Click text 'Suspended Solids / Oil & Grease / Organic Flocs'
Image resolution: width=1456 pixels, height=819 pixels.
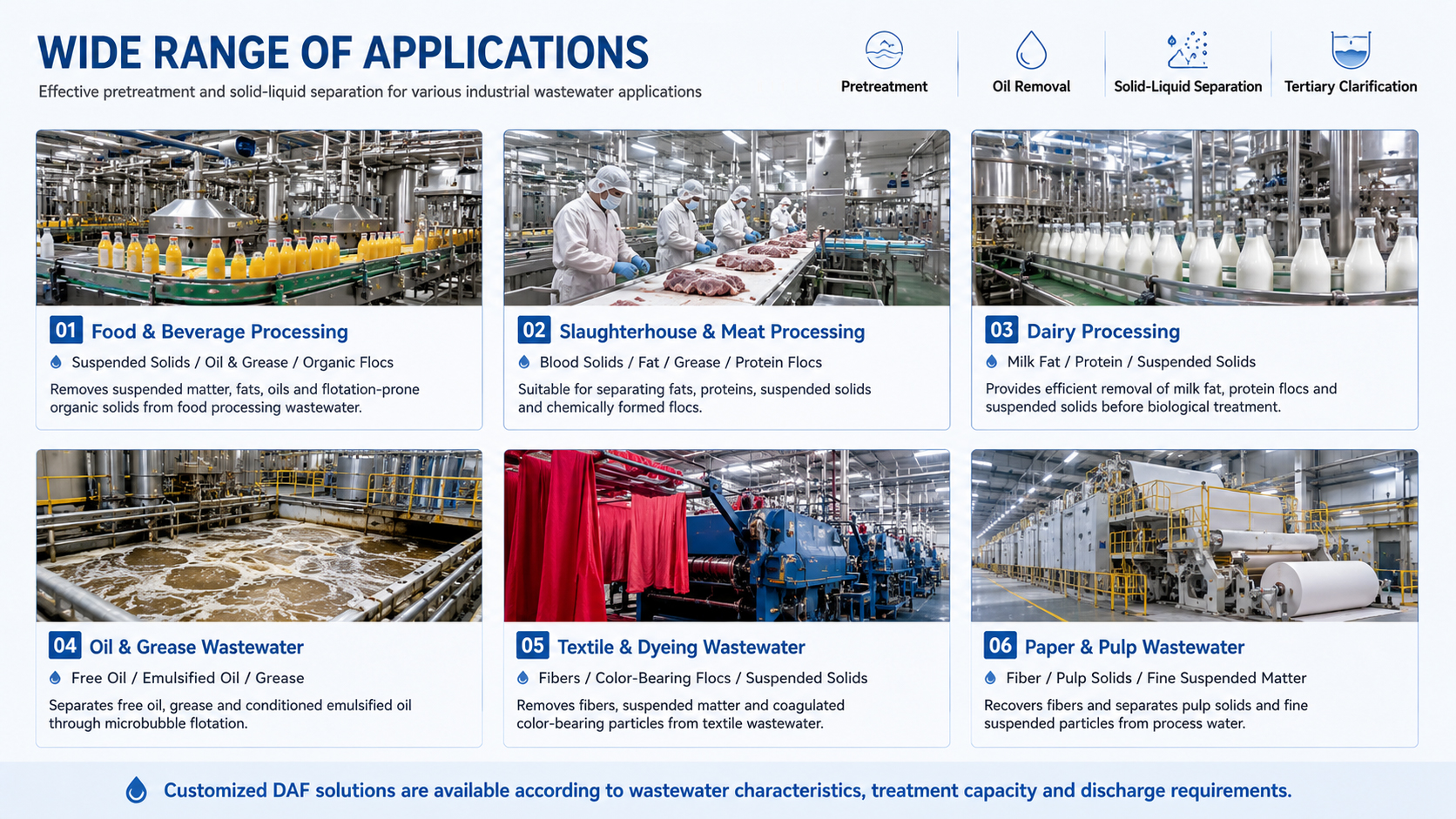click(x=233, y=362)
